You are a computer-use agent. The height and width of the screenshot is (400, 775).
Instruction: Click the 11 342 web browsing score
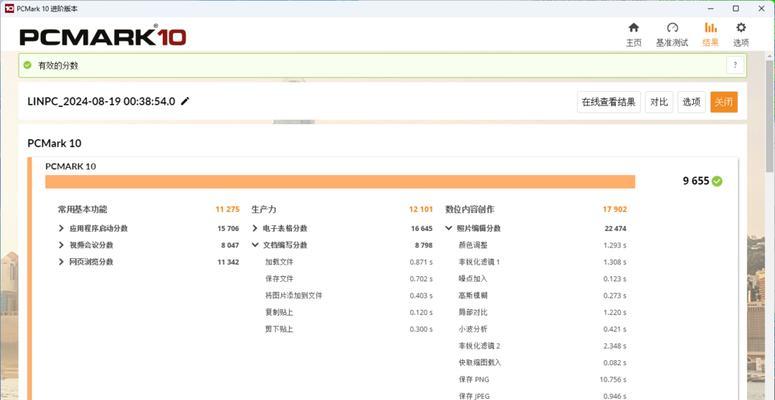pyautogui.click(x=228, y=262)
